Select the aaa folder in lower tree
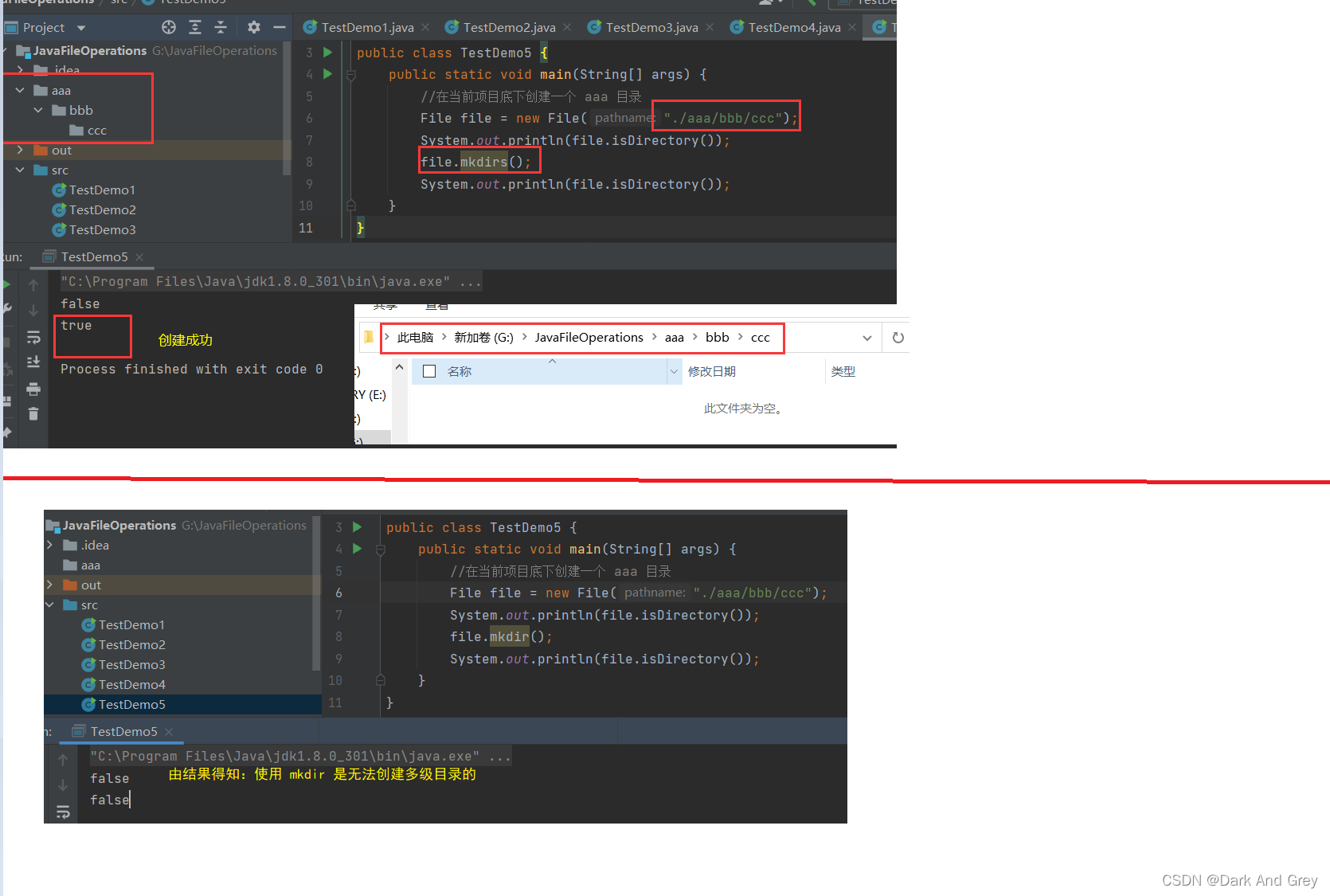 tap(81, 565)
